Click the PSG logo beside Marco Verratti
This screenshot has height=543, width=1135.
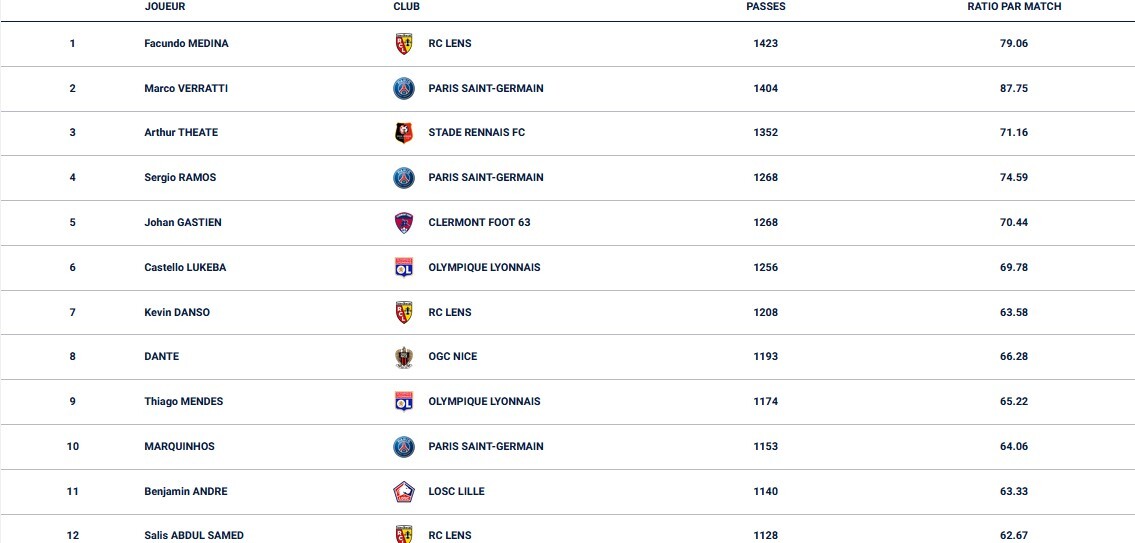click(404, 88)
